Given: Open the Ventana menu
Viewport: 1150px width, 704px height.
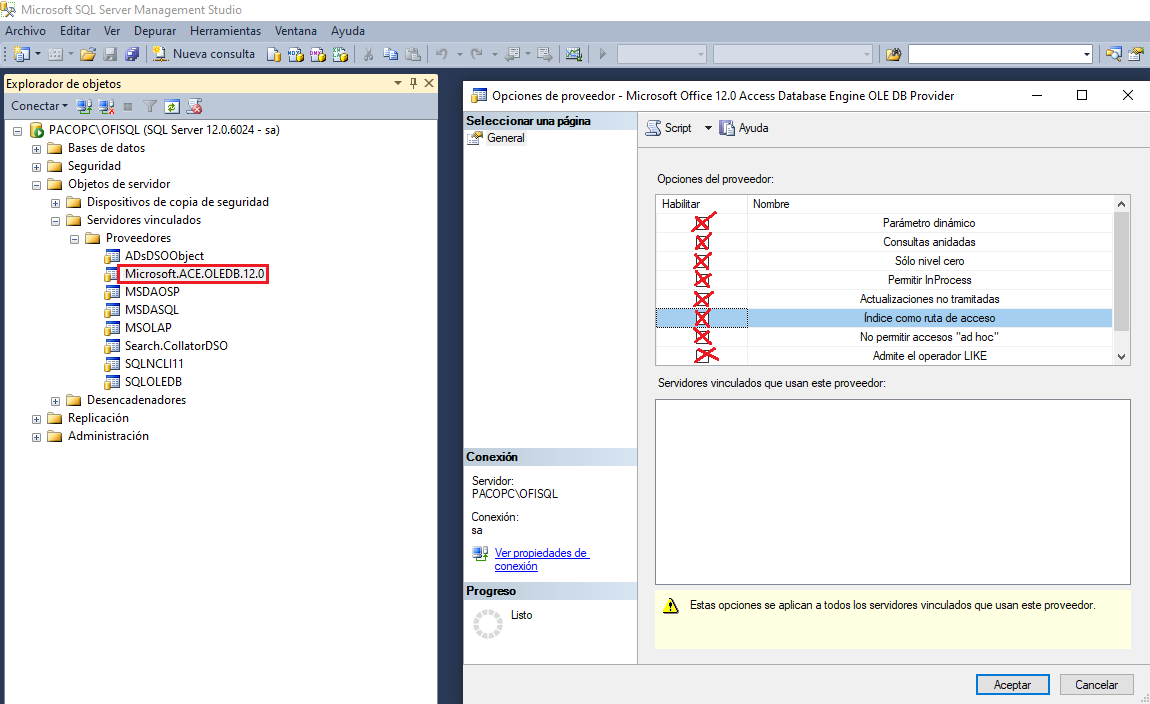Looking at the screenshot, I should 296,31.
